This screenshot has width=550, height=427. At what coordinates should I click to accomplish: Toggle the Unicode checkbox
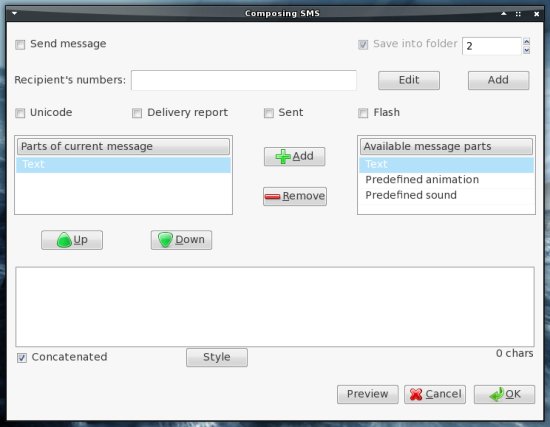20,113
